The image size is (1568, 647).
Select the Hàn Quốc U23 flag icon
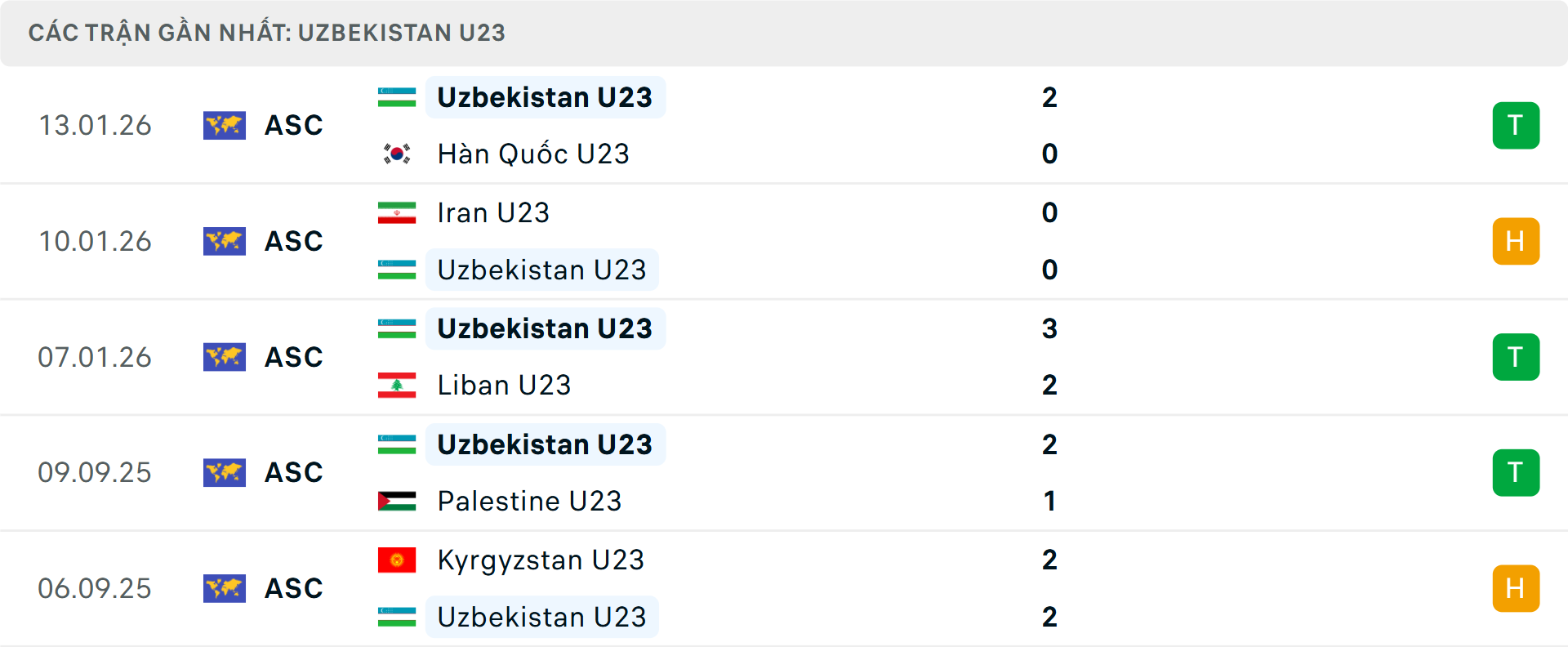397,153
